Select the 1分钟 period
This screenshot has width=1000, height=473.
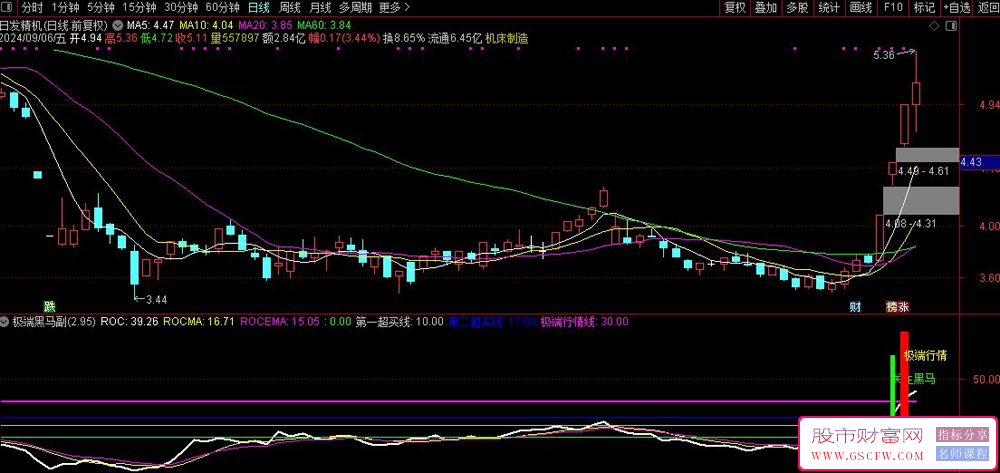65,8
